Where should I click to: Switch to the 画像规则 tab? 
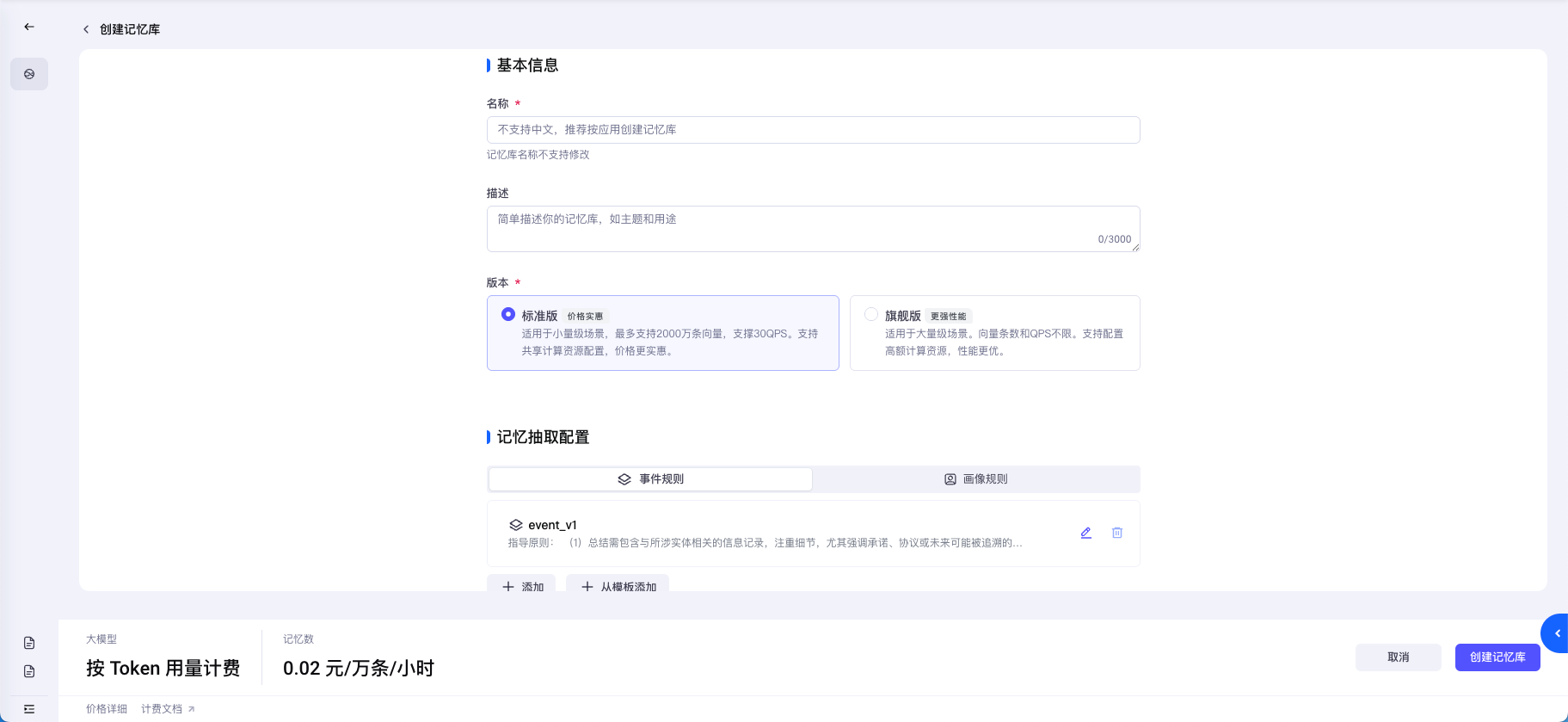(x=975, y=479)
